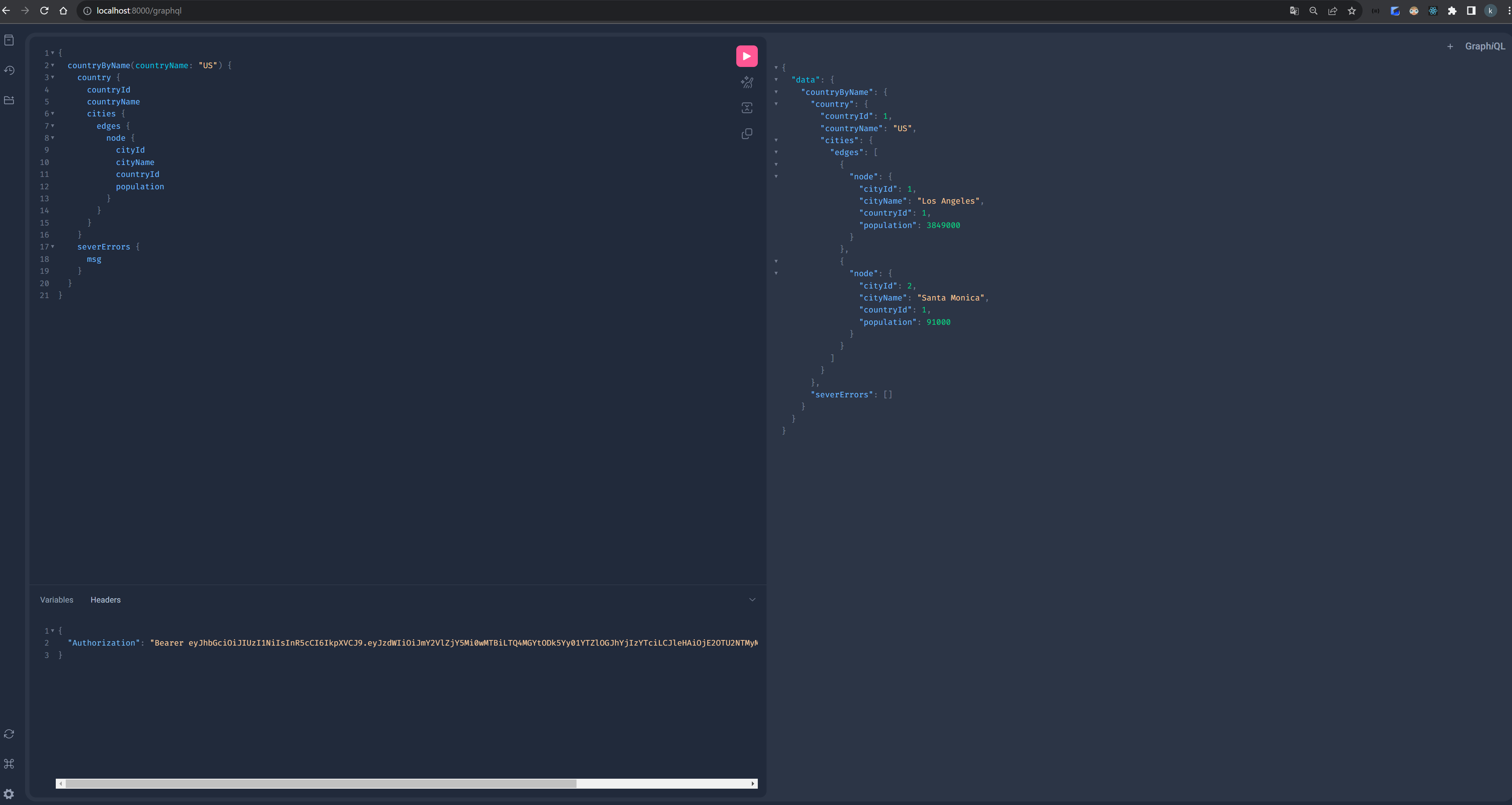This screenshot has width=1512, height=805.
Task: Fold the node block at line 8
Action: tap(52, 138)
